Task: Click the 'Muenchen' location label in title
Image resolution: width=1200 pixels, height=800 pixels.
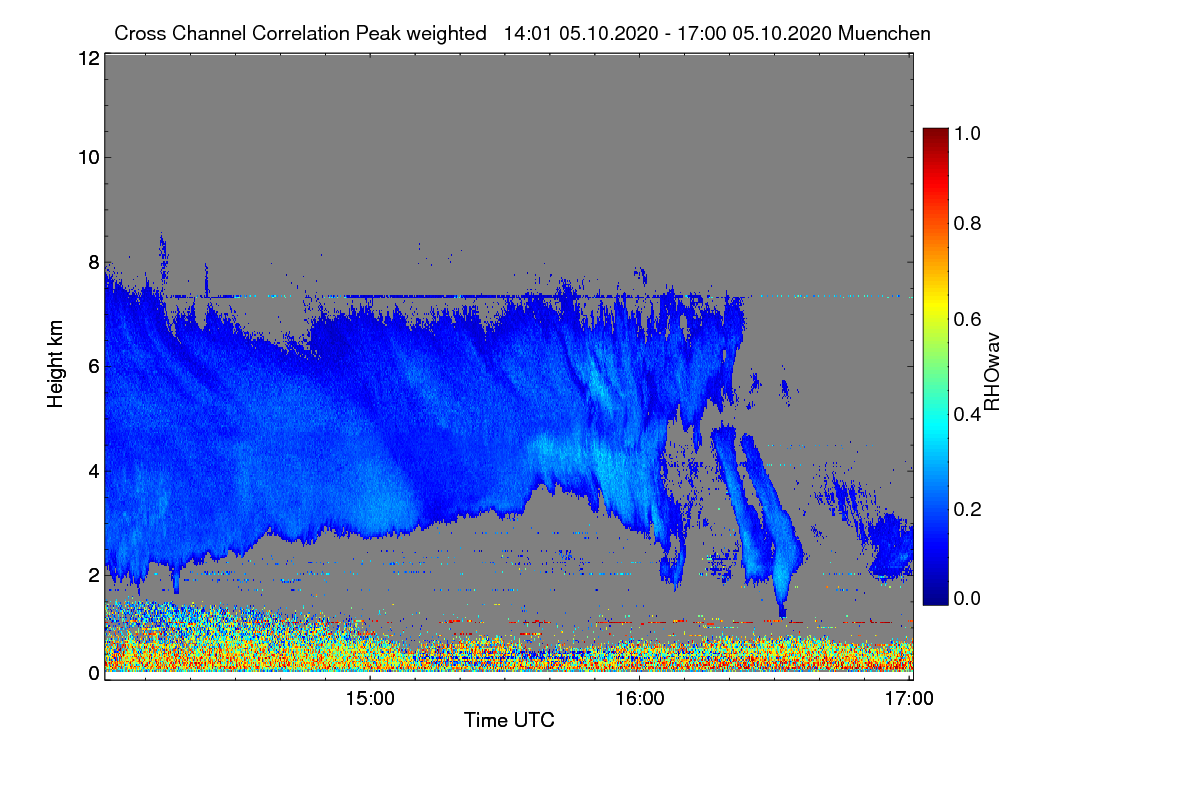Action: [885, 33]
